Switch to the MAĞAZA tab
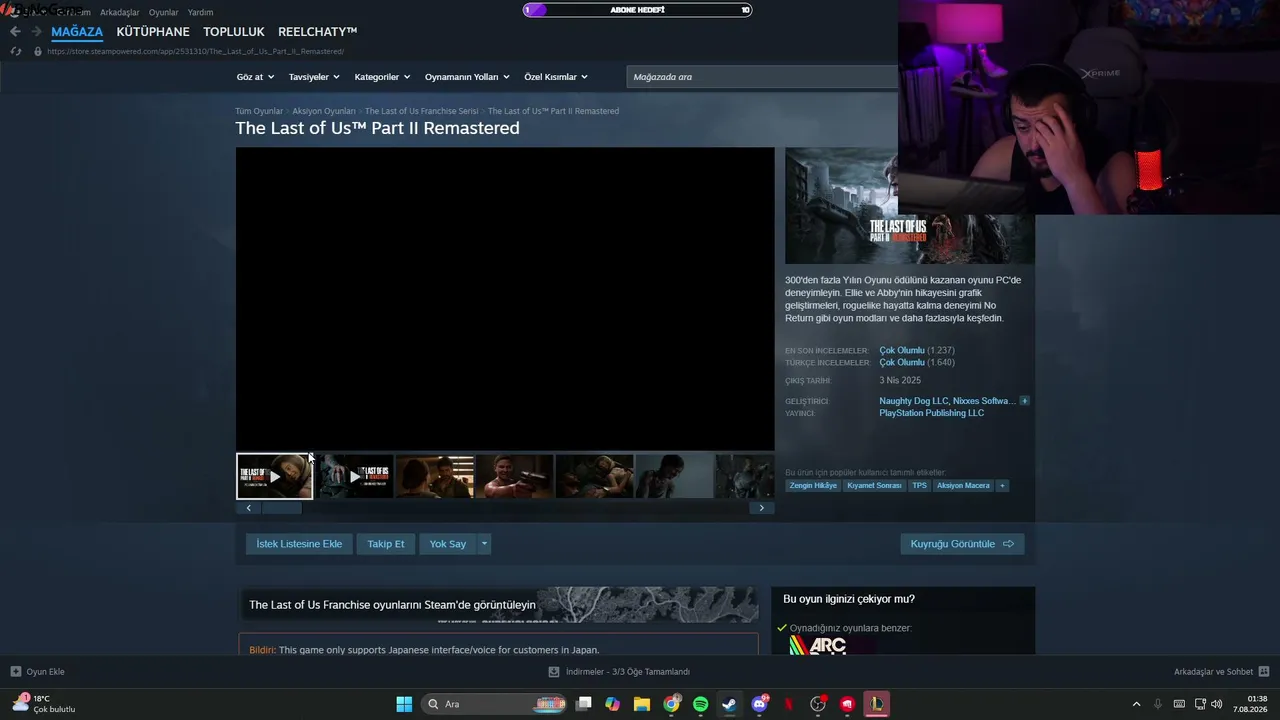1280x720 pixels. 77,32
